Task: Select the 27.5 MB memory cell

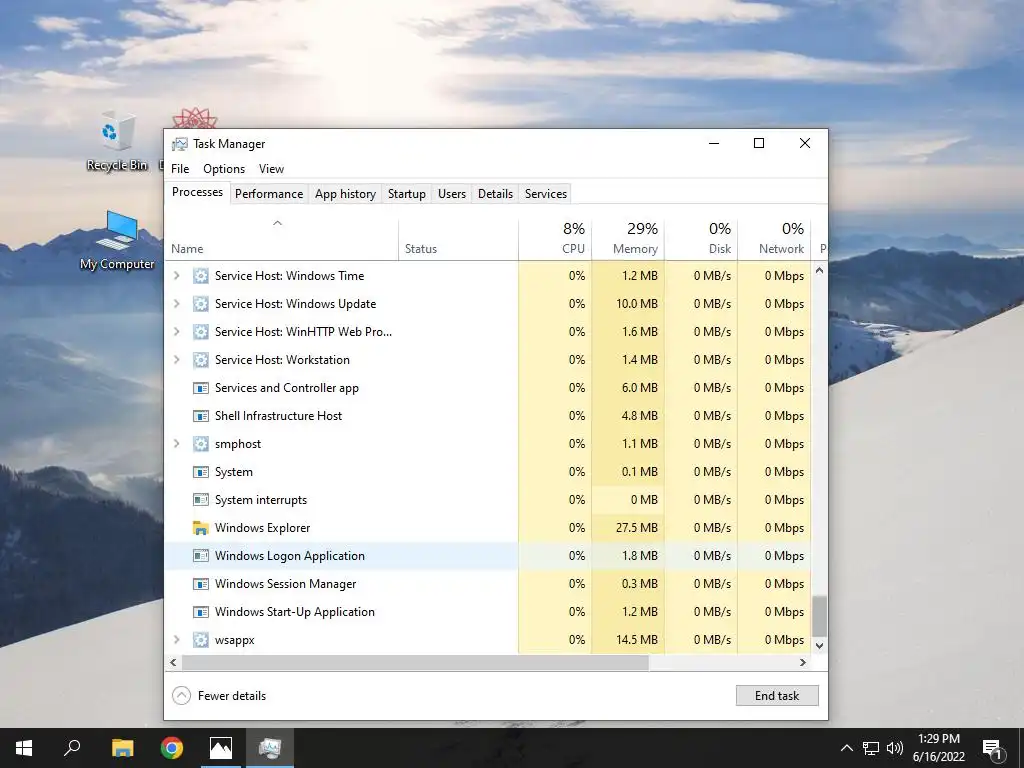Action: coord(628,528)
